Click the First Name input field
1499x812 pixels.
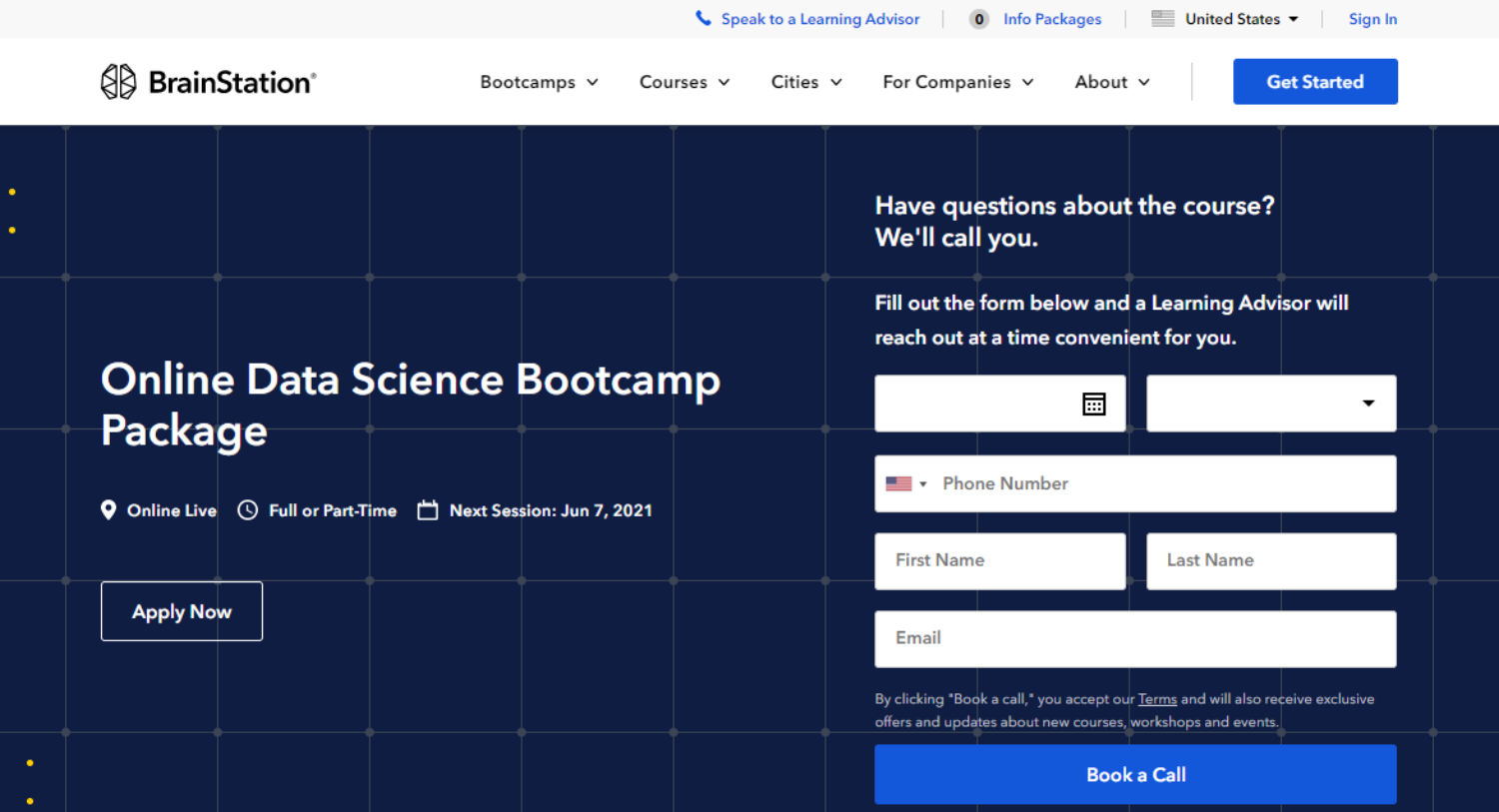(x=999, y=560)
